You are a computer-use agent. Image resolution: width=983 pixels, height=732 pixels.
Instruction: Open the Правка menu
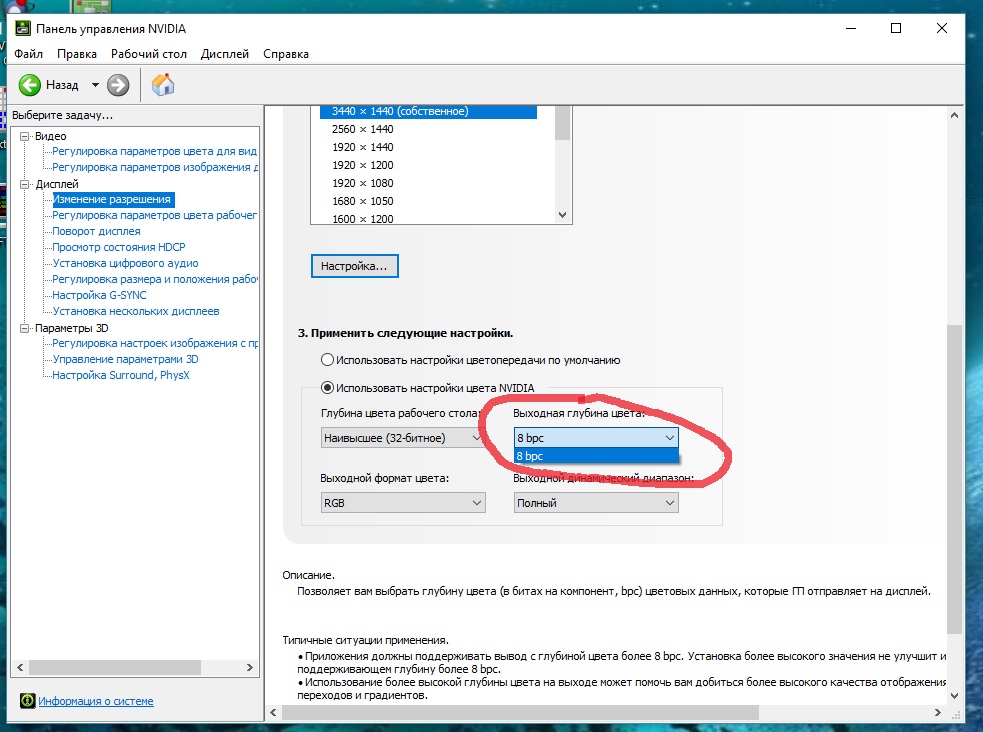76,54
